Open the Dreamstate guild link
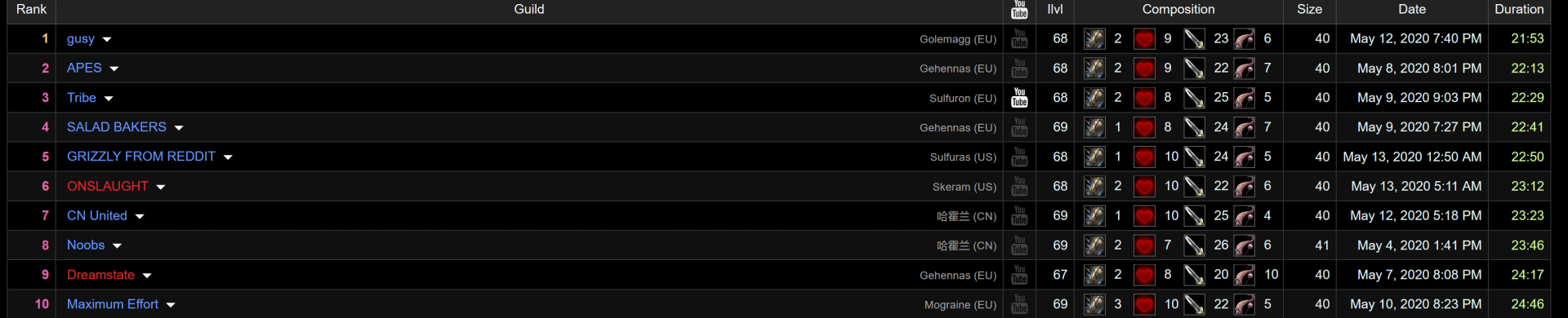 (100, 275)
